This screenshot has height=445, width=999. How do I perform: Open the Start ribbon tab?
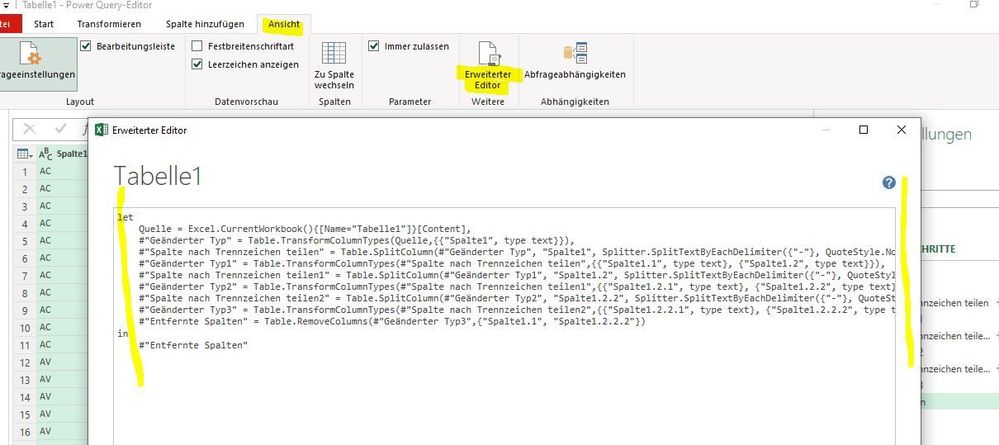[x=43, y=24]
